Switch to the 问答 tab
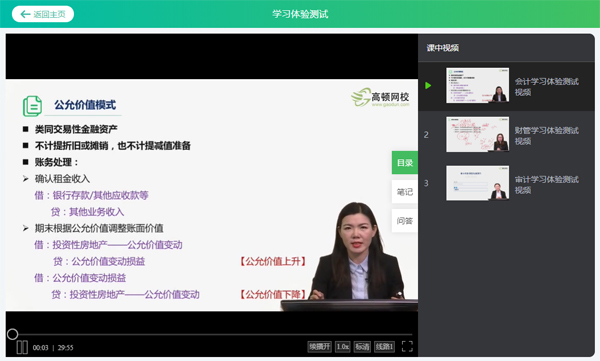600x361 pixels. pos(405,221)
